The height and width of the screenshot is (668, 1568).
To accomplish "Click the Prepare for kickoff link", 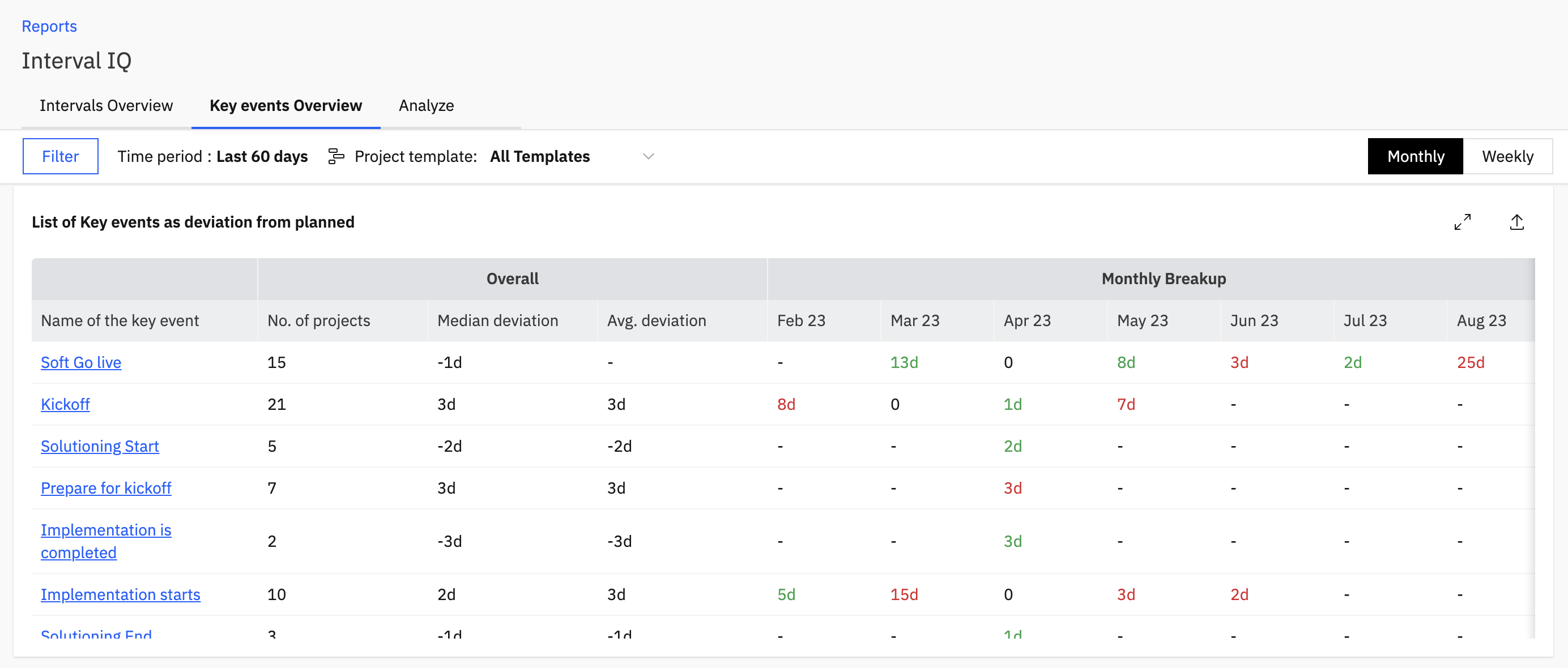I will (106, 488).
